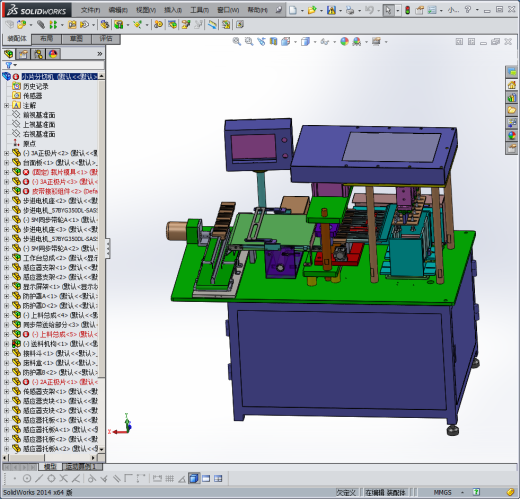
Task: Select 历史记录 history item in tree
Action: (x=36, y=86)
